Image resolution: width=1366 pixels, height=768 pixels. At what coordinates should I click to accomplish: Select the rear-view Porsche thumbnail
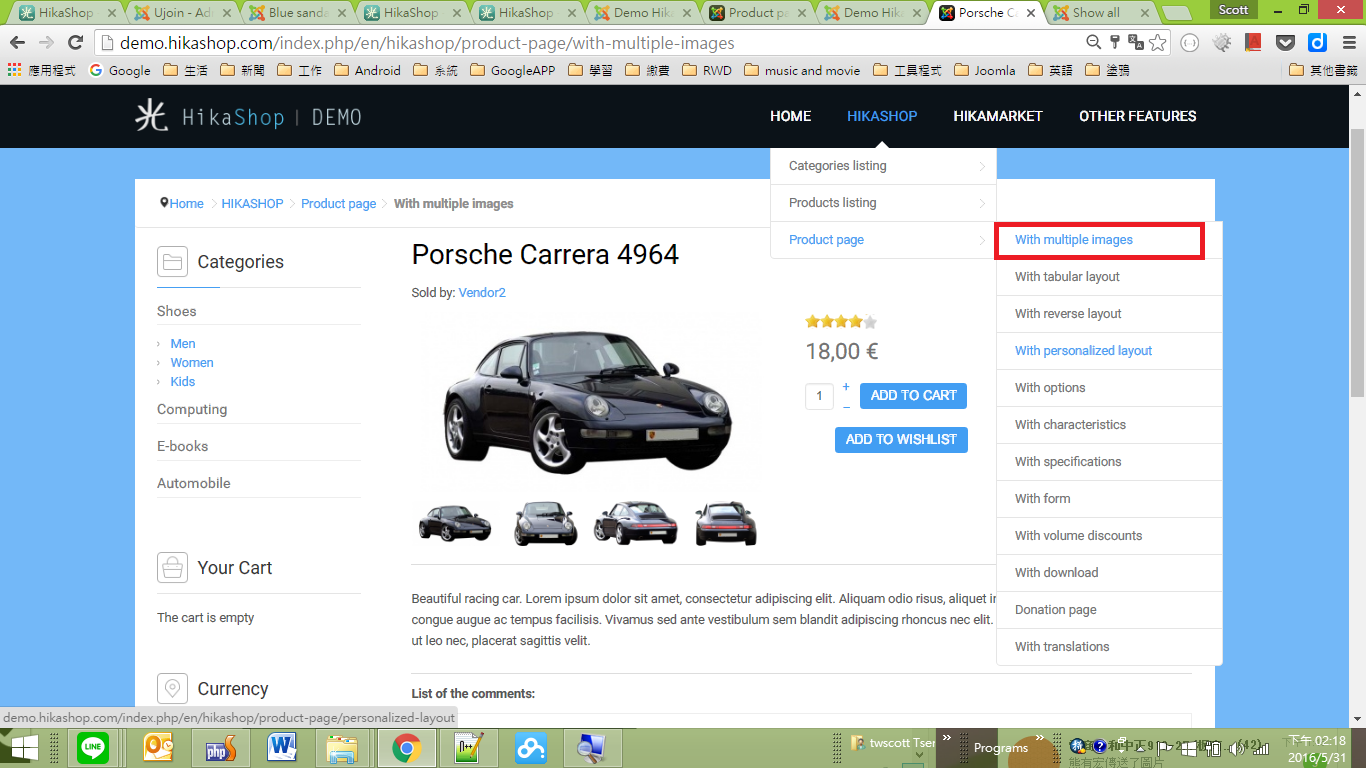(726, 523)
